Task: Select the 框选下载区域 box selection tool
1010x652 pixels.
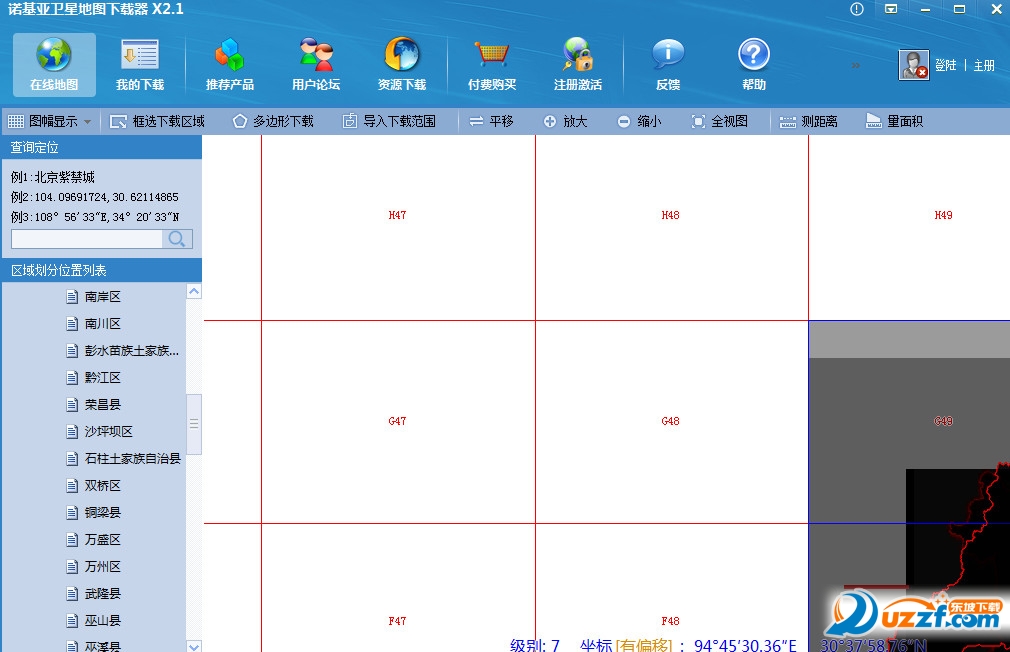Action: [157, 121]
